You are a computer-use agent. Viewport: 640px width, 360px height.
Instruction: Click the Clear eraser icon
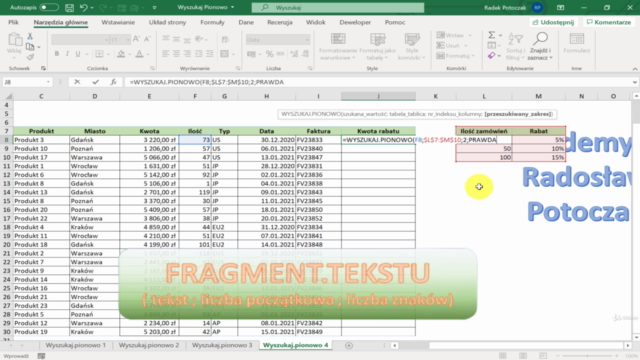(491, 56)
